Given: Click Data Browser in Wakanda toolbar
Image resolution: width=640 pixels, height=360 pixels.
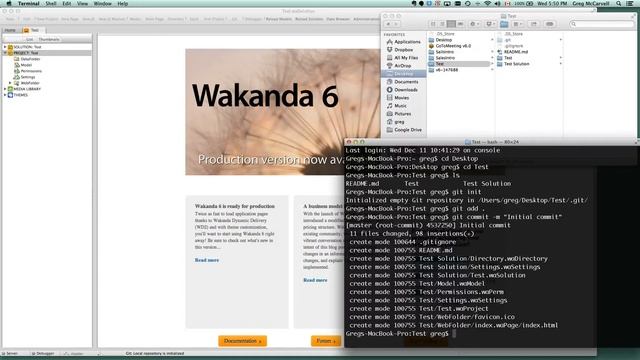Looking at the screenshot, I should coord(338,19).
